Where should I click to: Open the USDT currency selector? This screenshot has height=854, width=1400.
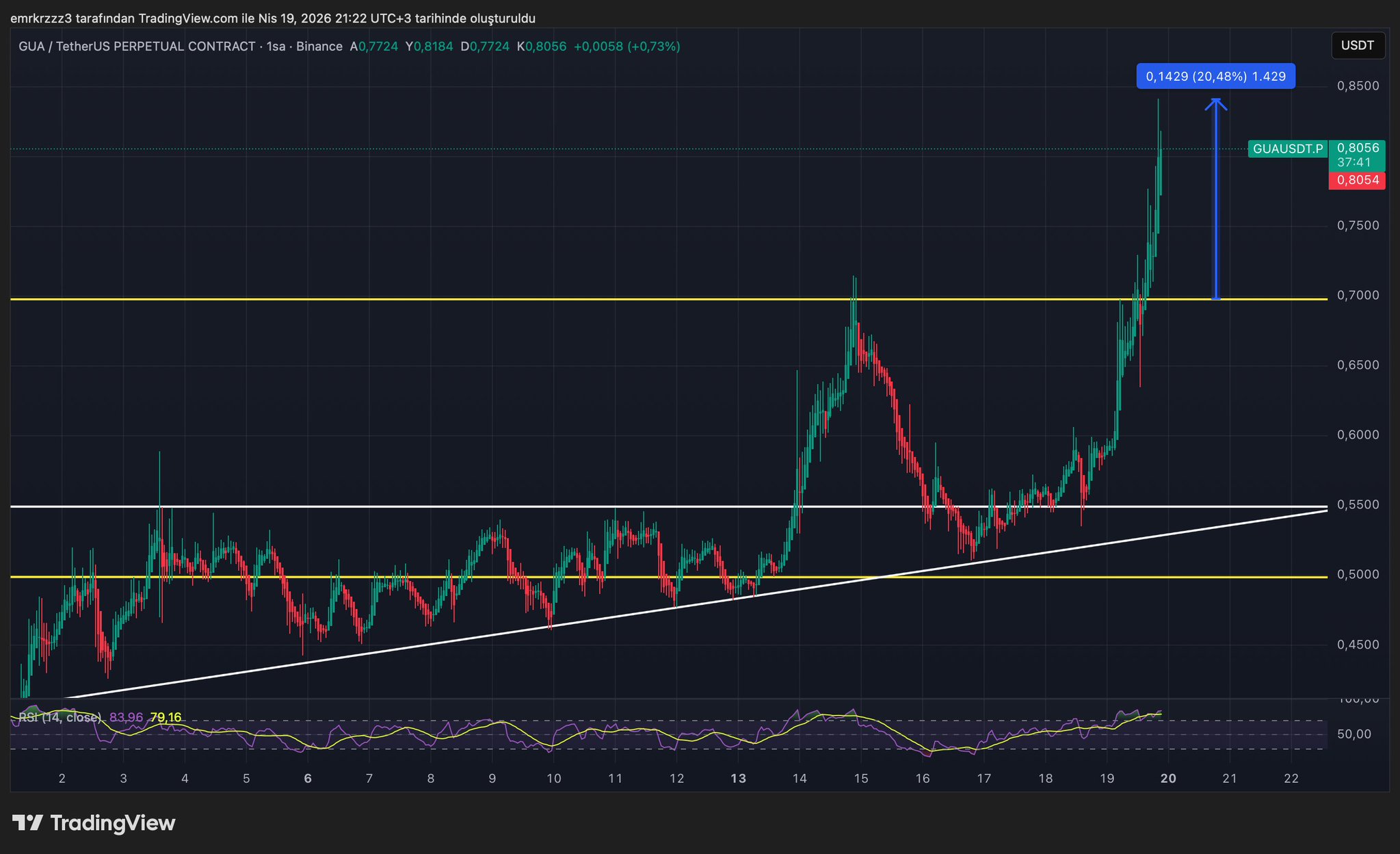coord(1357,46)
